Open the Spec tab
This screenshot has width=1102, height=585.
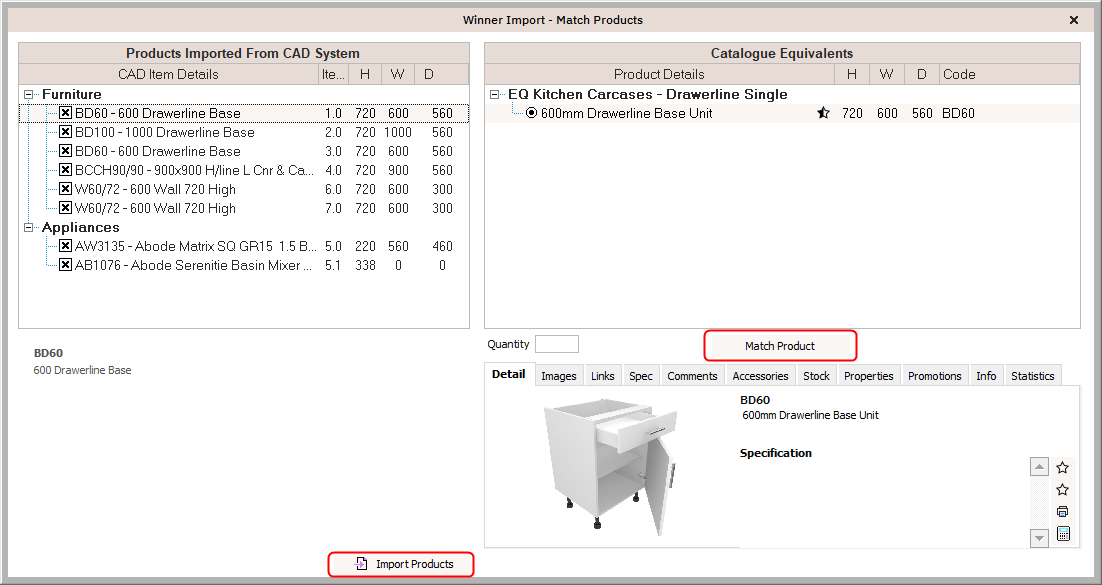point(641,376)
